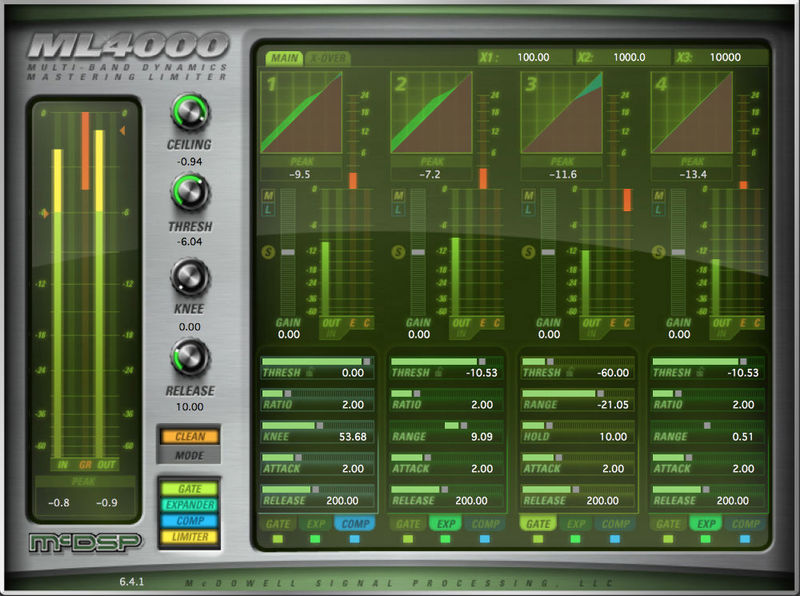Click the Ceiling knob
Viewport: 800px width, 596px height.
(189, 112)
